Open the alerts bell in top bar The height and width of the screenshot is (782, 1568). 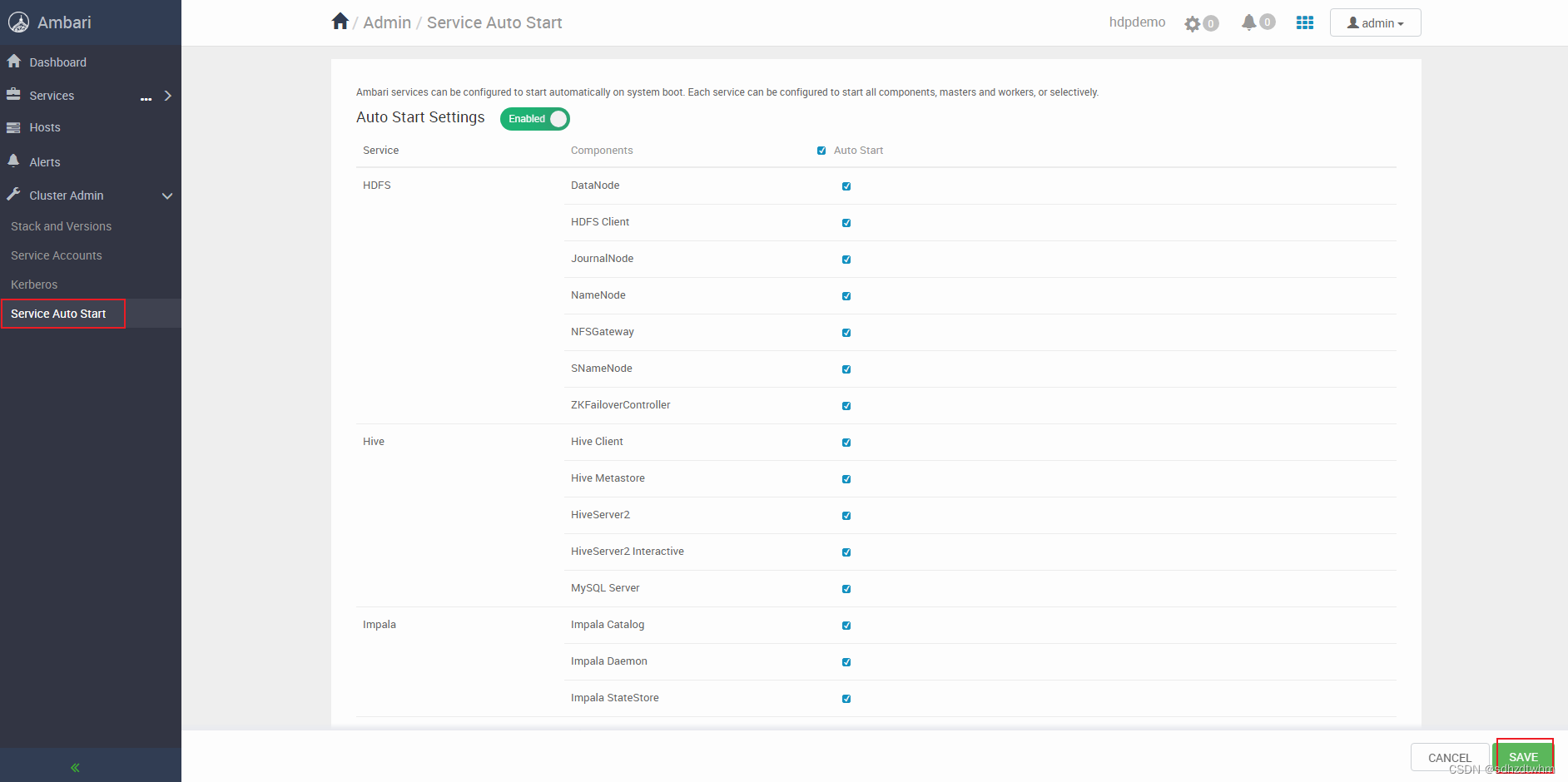(x=1248, y=22)
